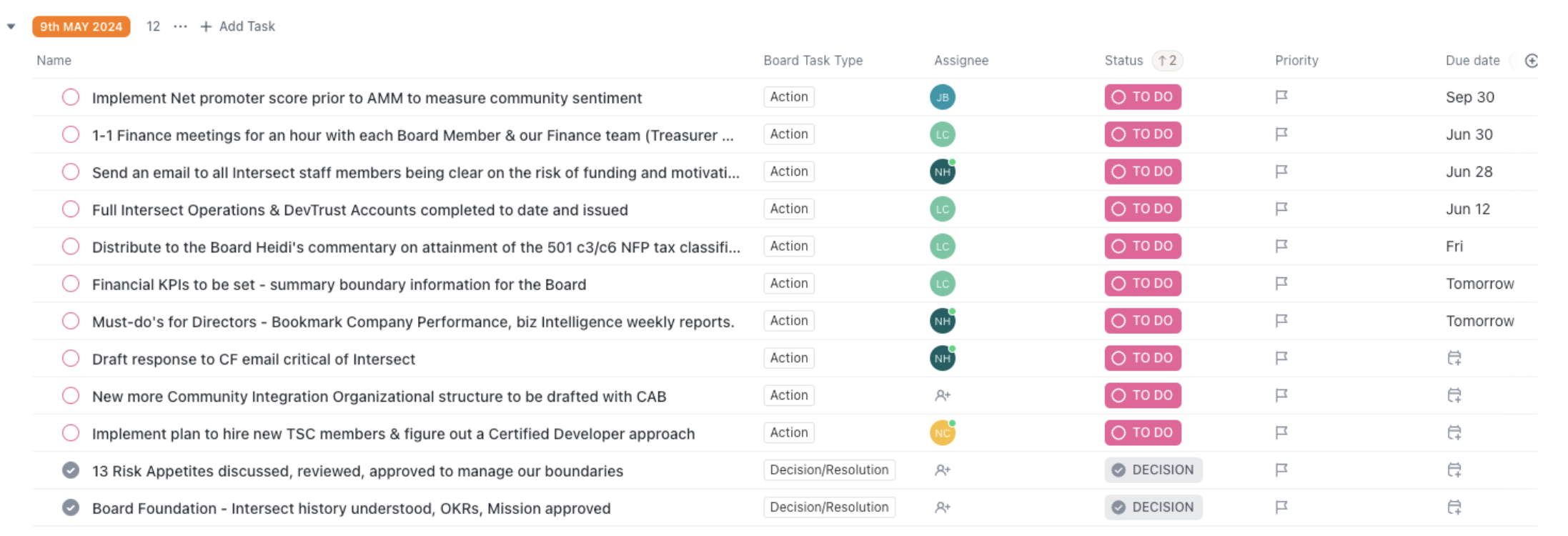The image size is (1568, 536).
Task: Click the Due date column header
Action: pos(1472,61)
